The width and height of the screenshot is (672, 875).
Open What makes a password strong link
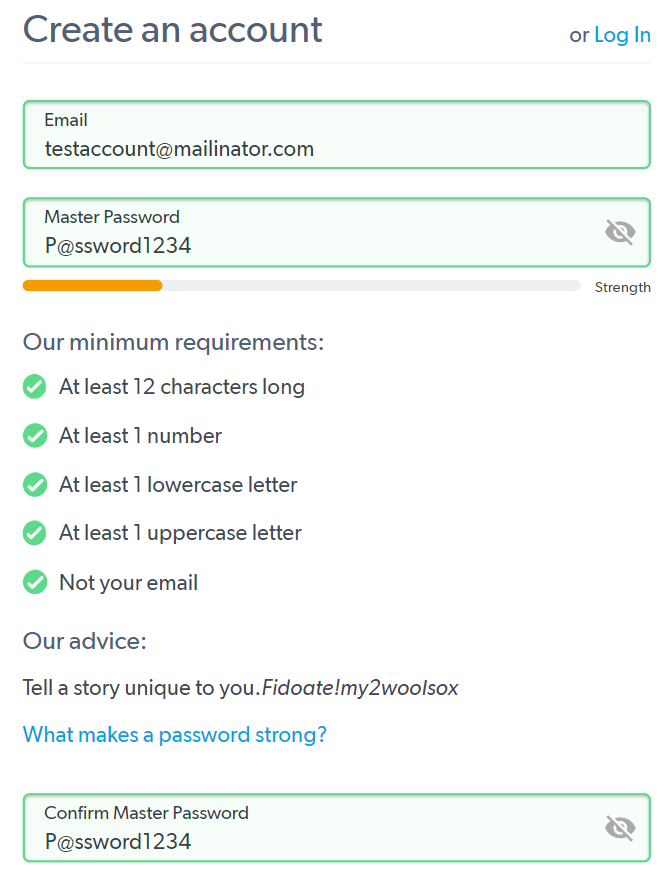[x=175, y=735]
